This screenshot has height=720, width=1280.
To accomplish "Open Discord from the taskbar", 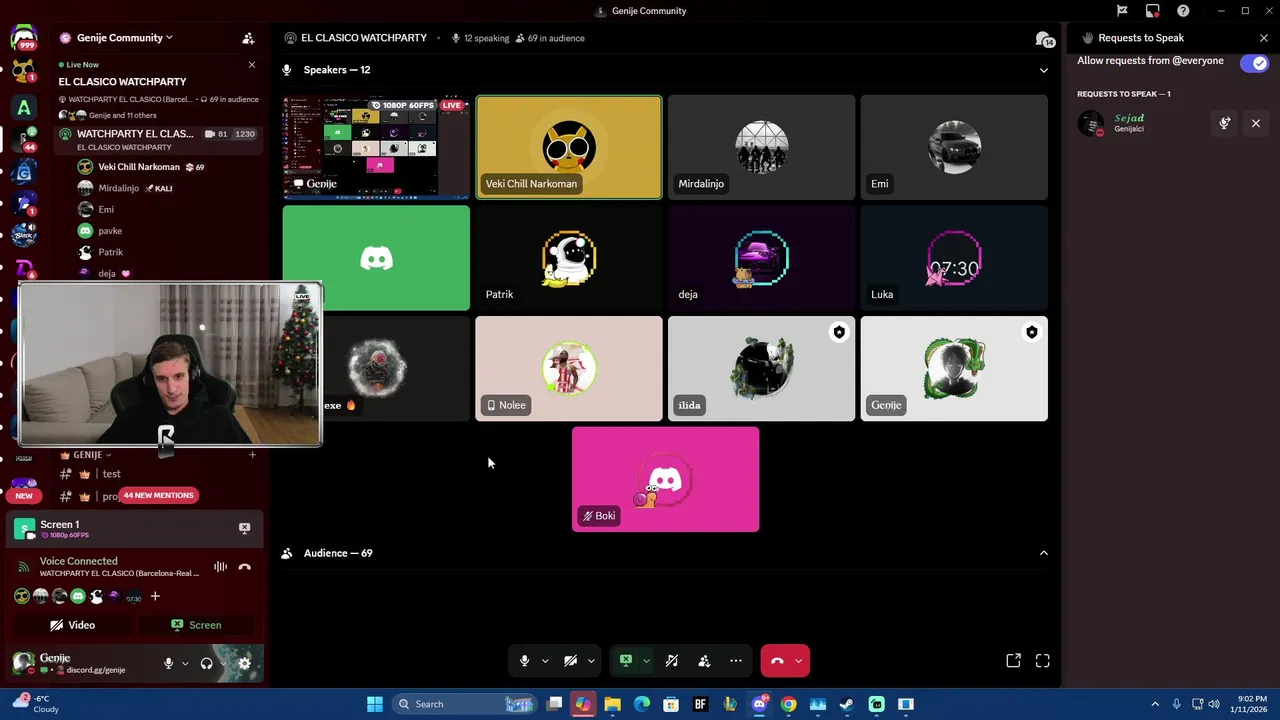I will pyautogui.click(x=759, y=704).
